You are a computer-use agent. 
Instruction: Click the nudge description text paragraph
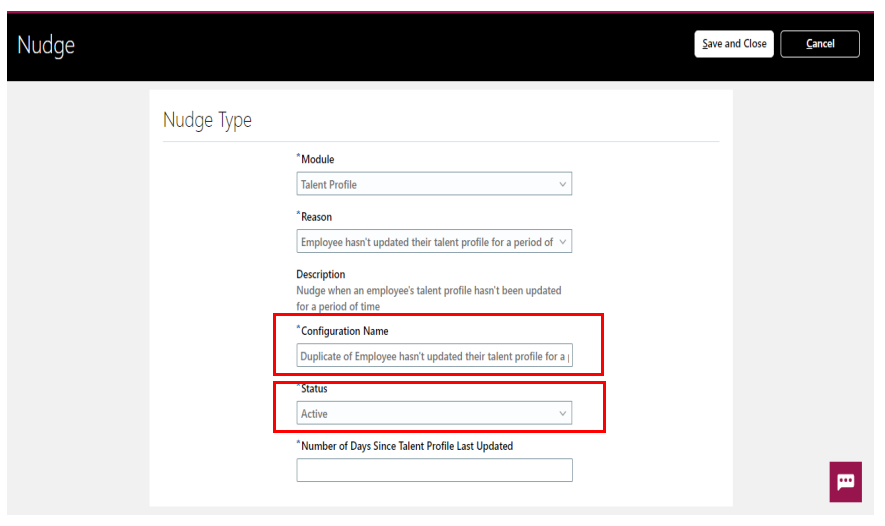click(x=428, y=299)
